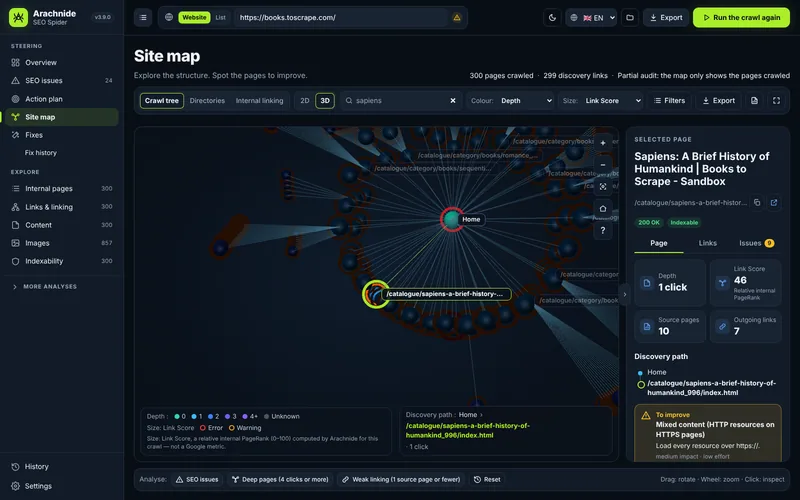Viewport: 800px width, 500px height.
Task: Click the highlighted sapiens node
Action: click(x=376, y=294)
